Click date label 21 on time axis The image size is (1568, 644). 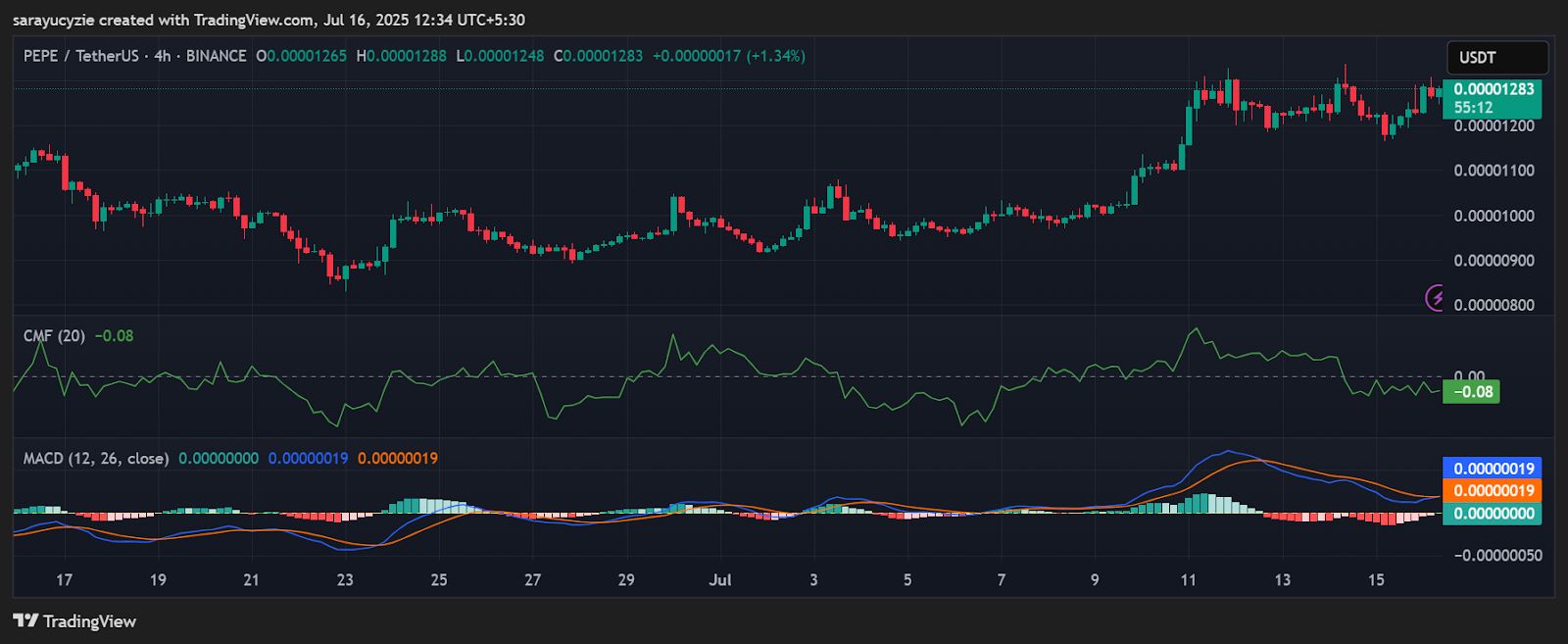coord(252,580)
